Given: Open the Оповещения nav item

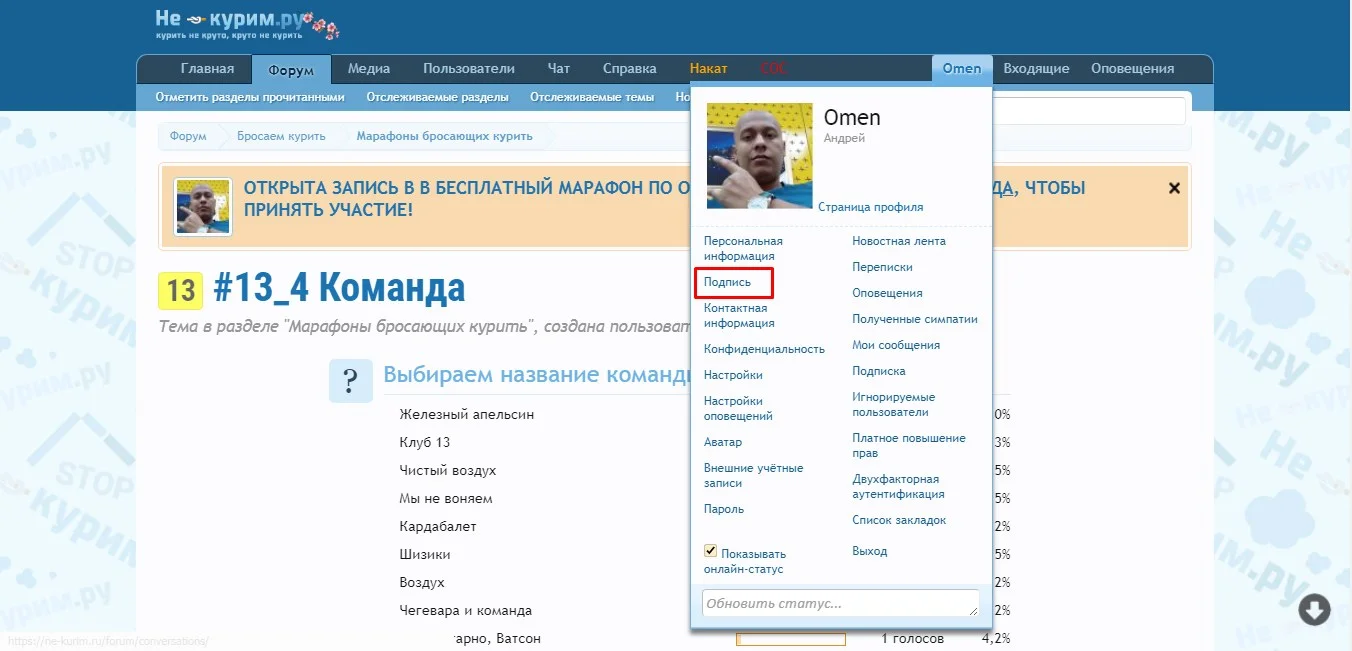Looking at the screenshot, I should click(x=1132, y=69).
